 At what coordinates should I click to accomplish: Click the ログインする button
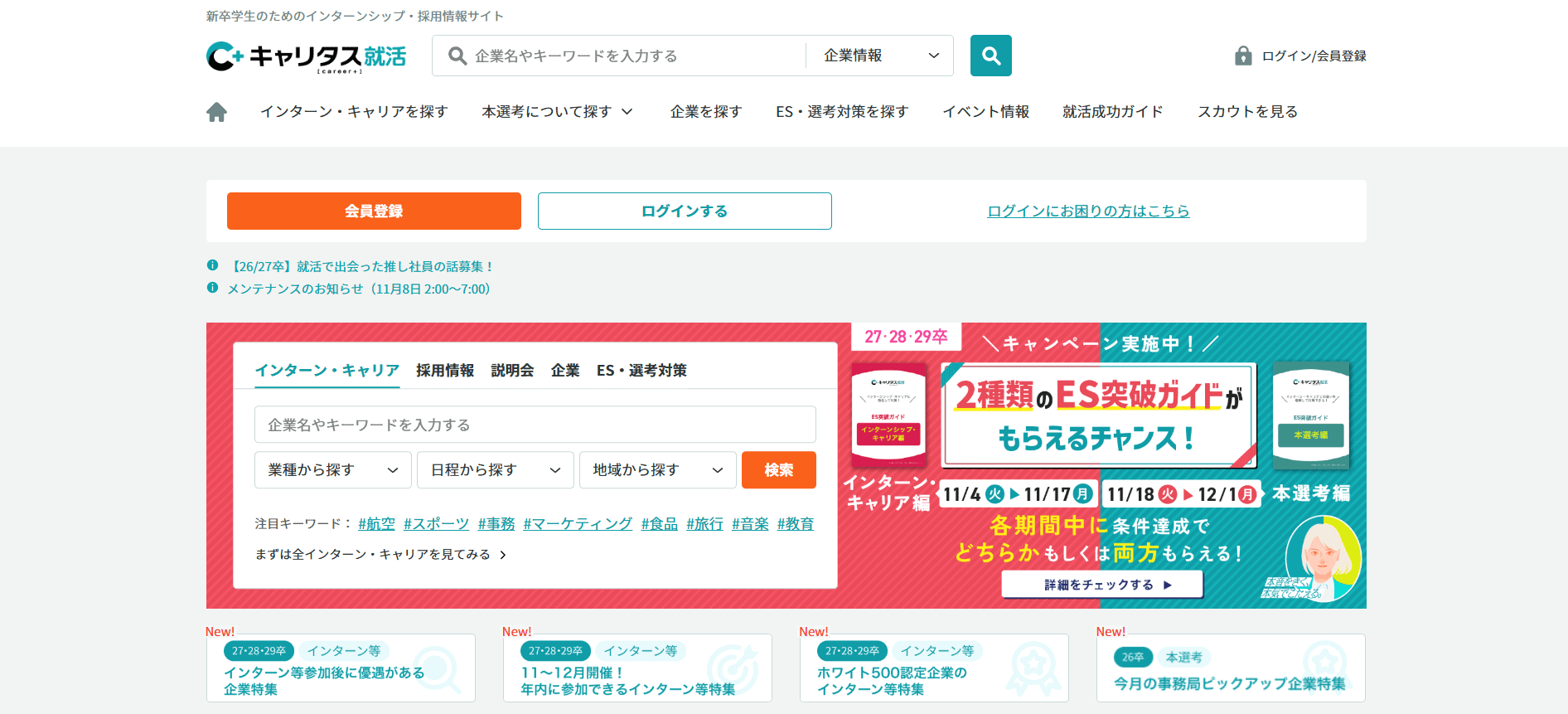coord(685,211)
